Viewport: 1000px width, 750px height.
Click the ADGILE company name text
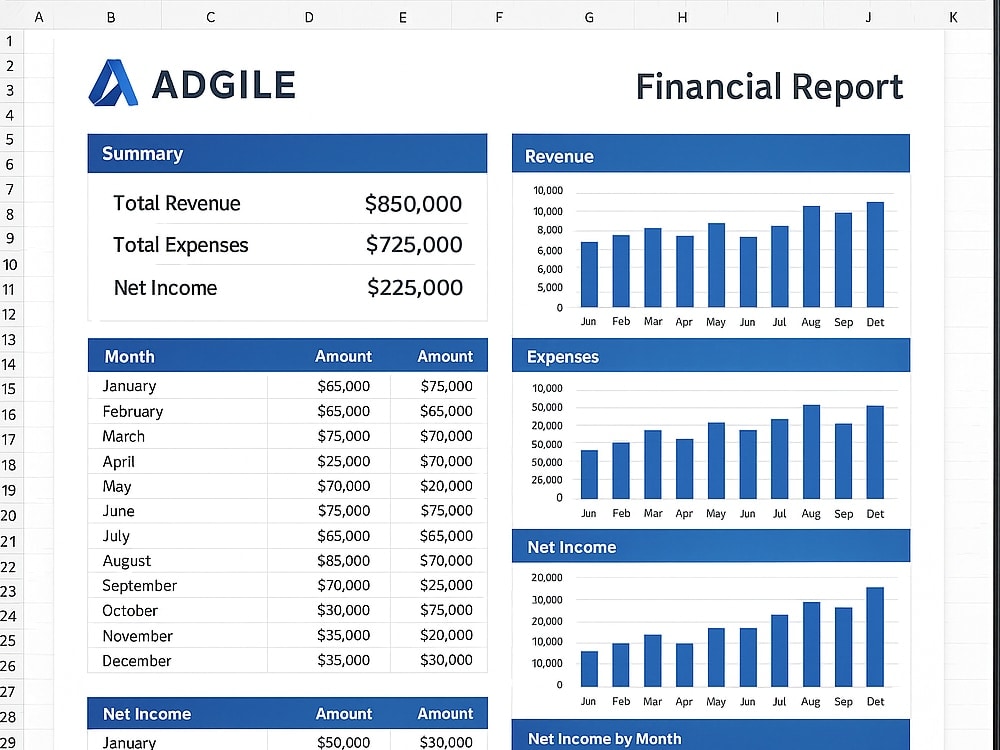pyautogui.click(x=224, y=84)
